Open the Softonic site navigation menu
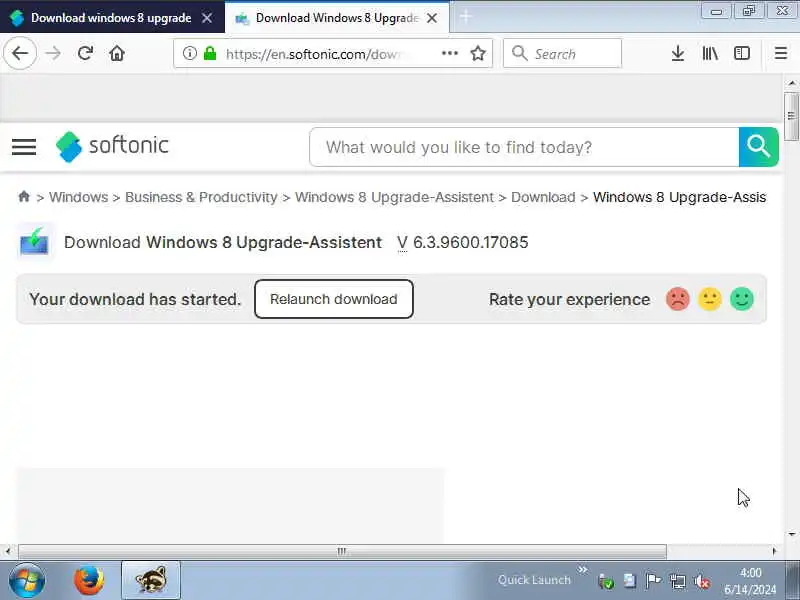This screenshot has width=800, height=600. [24, 147]
